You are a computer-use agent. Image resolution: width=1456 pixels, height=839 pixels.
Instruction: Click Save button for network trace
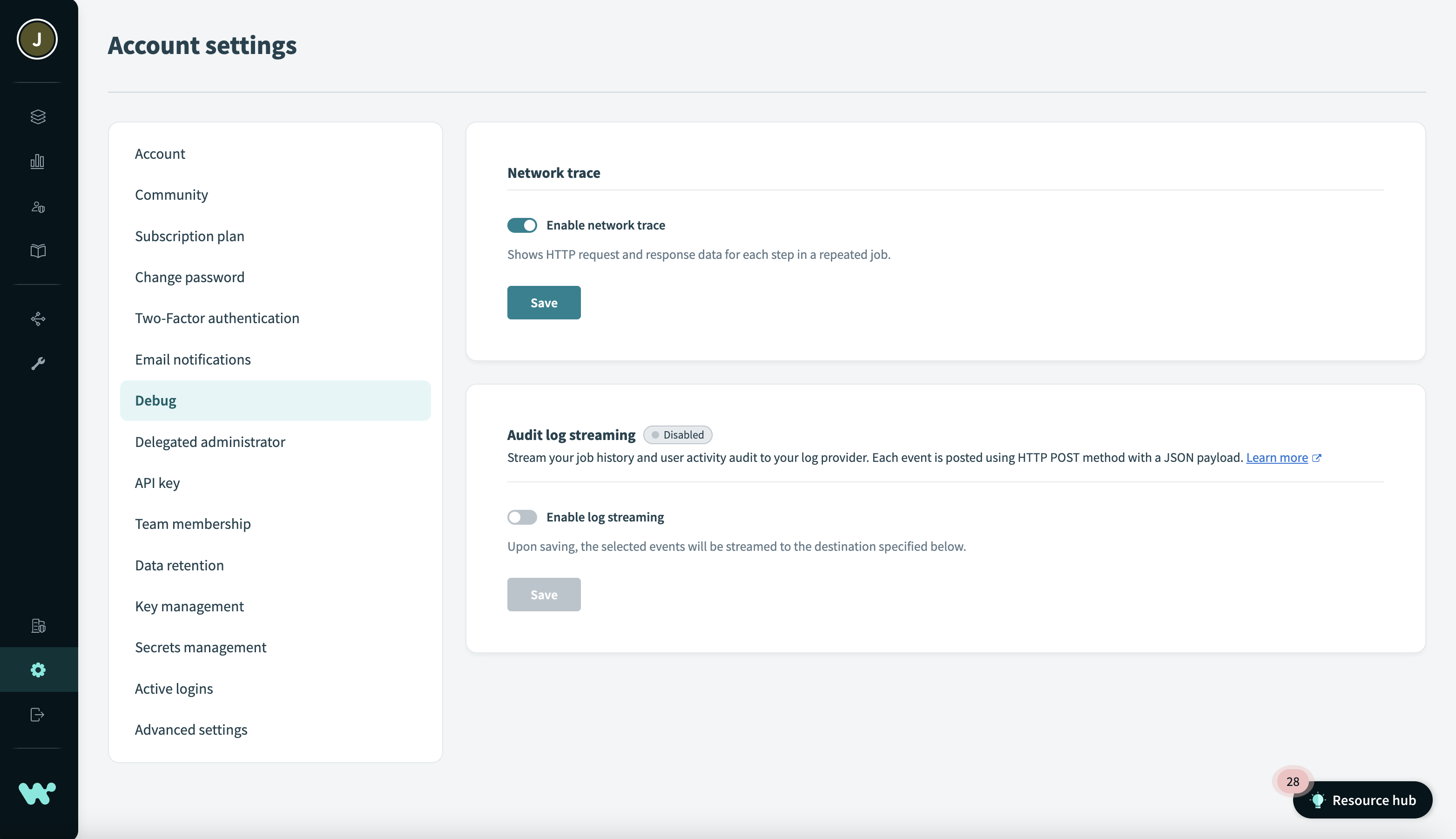click(544, 302)
